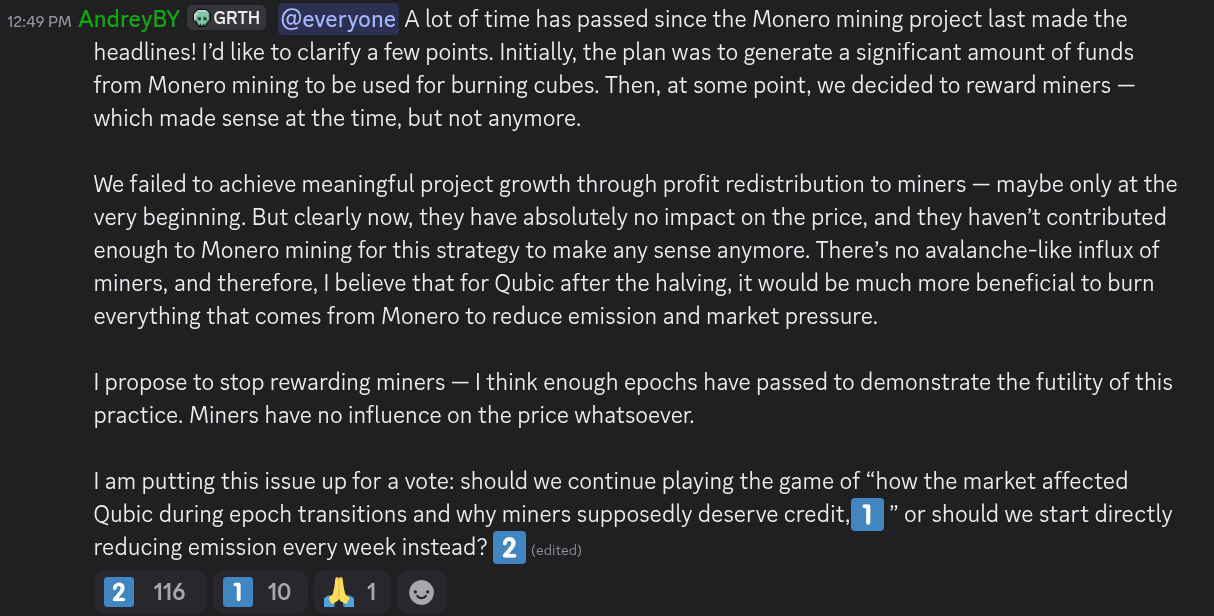Click the inline number 1 emoji in the message
Image resolution: width=1214 pixels, height=616 pixels.
867,515
